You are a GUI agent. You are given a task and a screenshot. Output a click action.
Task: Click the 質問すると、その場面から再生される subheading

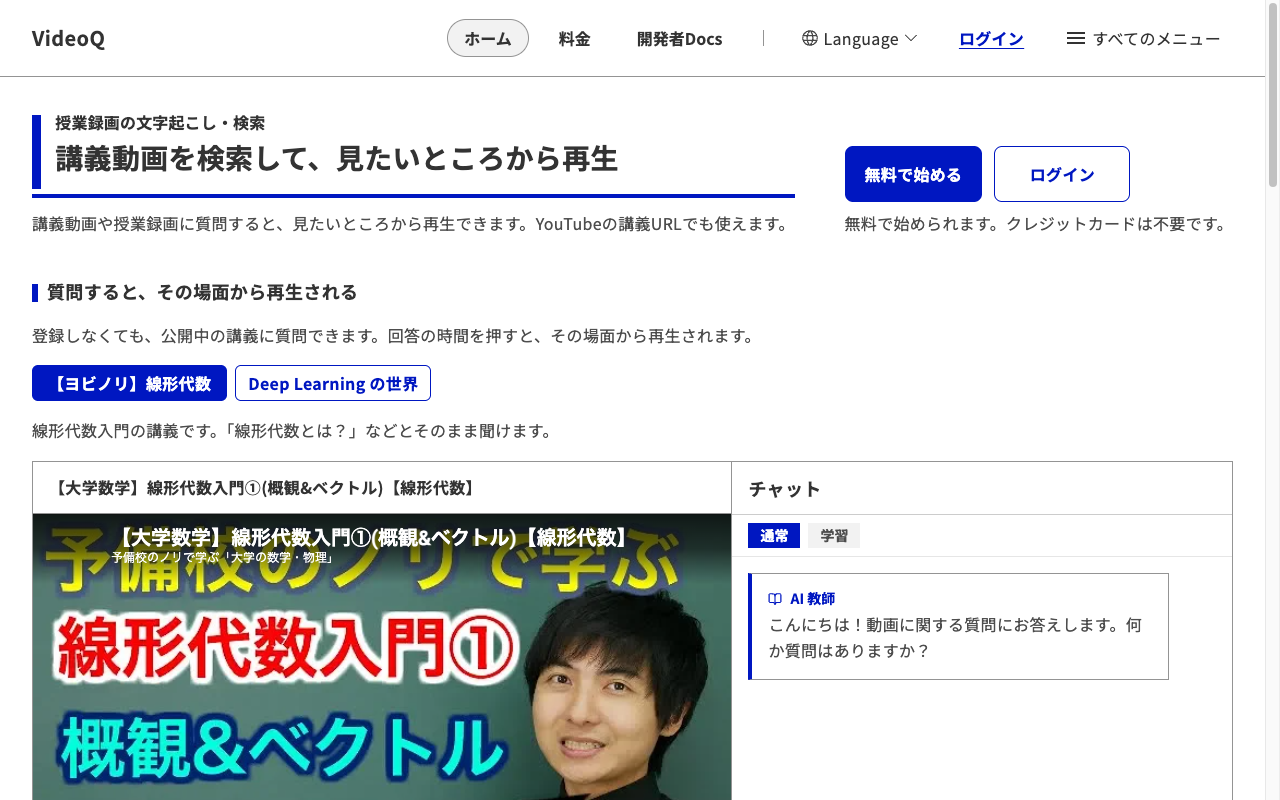pos(202,292)
